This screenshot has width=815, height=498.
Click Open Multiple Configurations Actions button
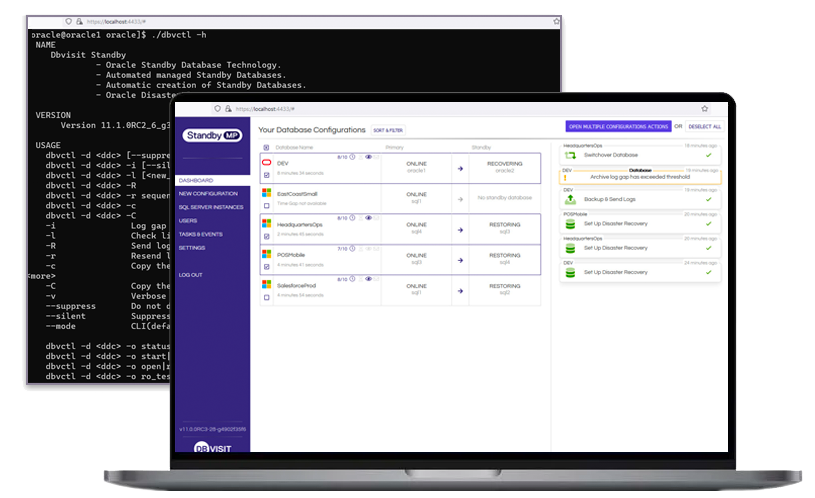[x=618, y=126]
